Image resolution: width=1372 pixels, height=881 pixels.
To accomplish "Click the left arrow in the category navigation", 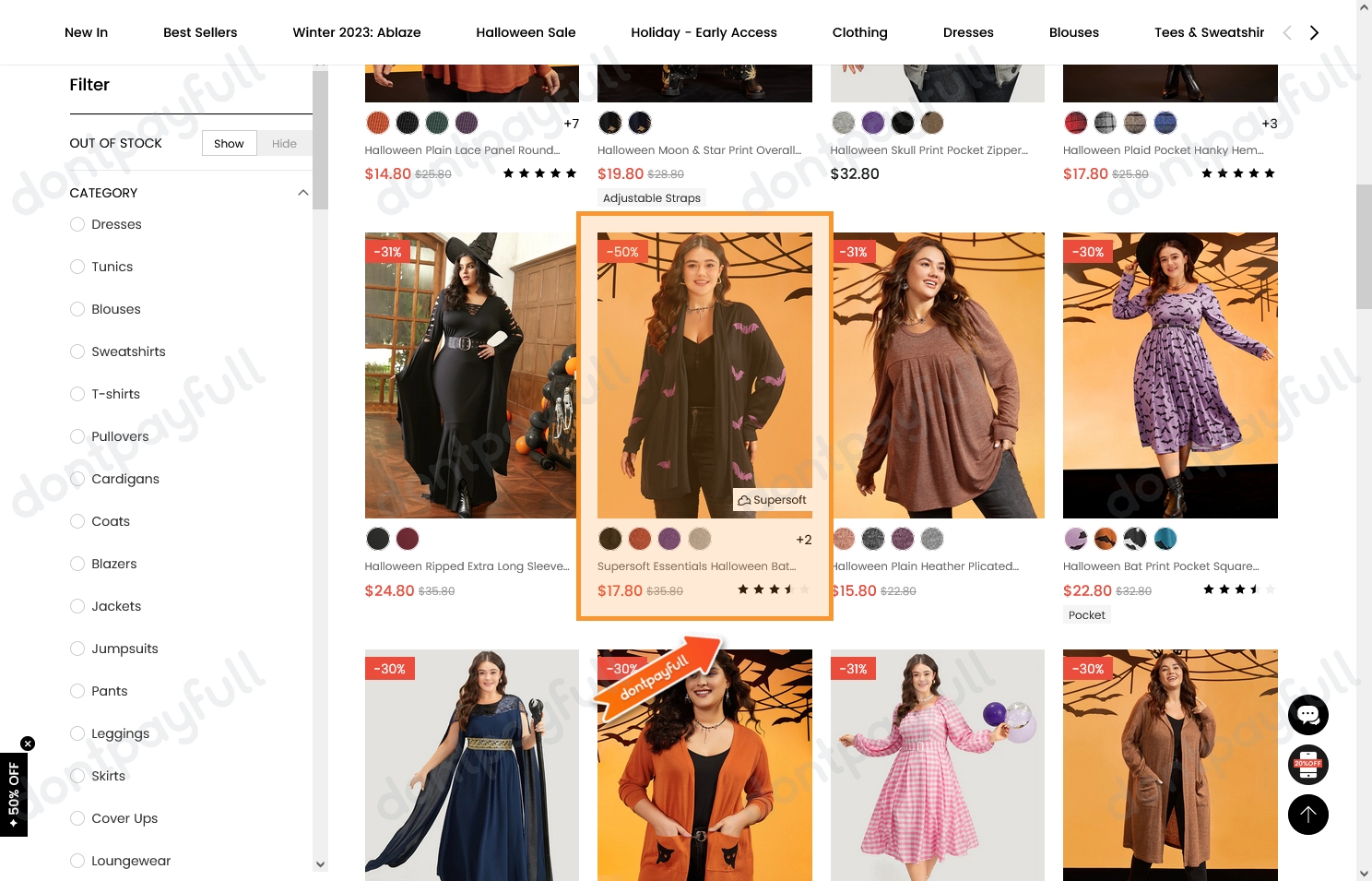I will point(1287,32).
